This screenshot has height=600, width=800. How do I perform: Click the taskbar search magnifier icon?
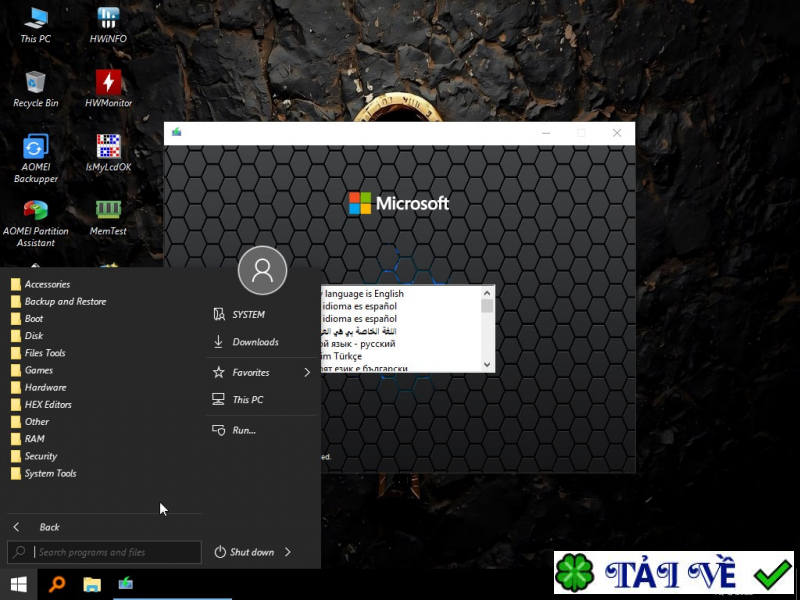point(57,584)
